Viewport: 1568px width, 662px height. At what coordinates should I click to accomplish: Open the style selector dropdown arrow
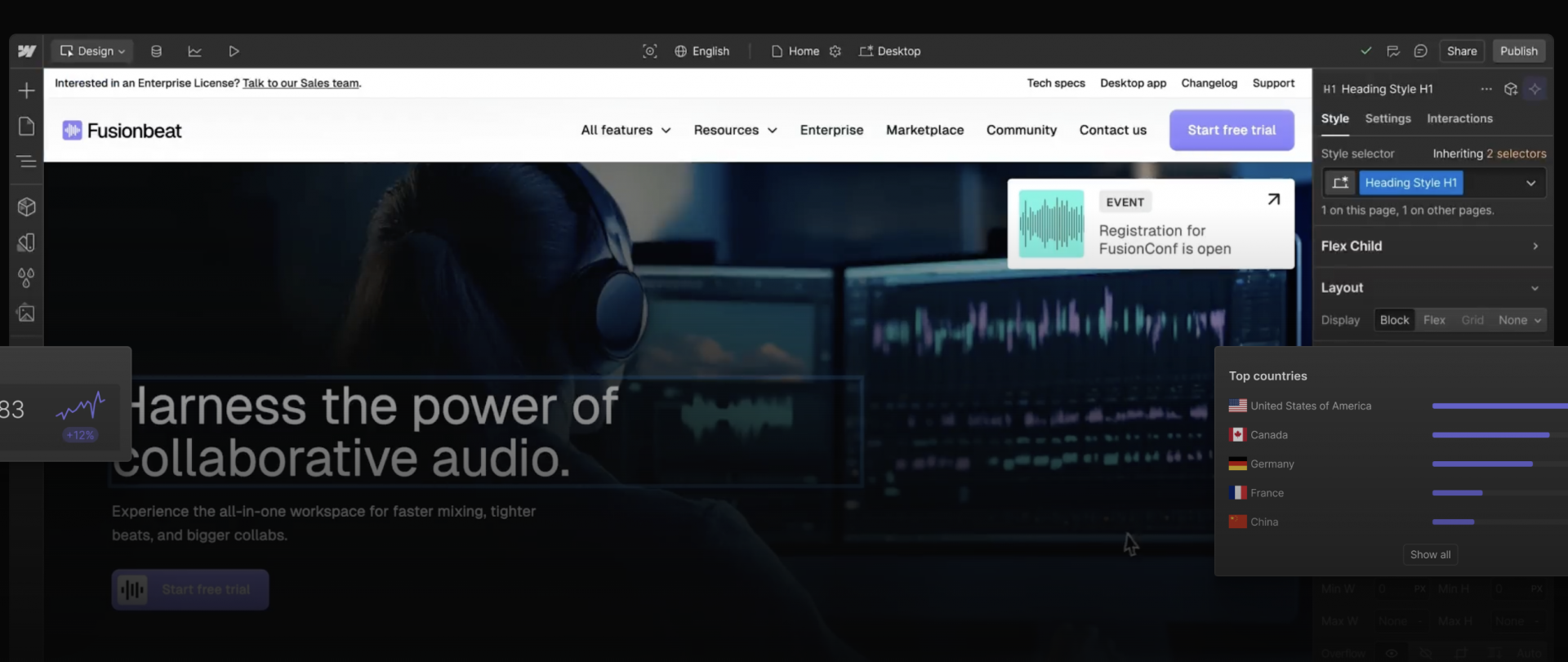(x=1530, y=183)
